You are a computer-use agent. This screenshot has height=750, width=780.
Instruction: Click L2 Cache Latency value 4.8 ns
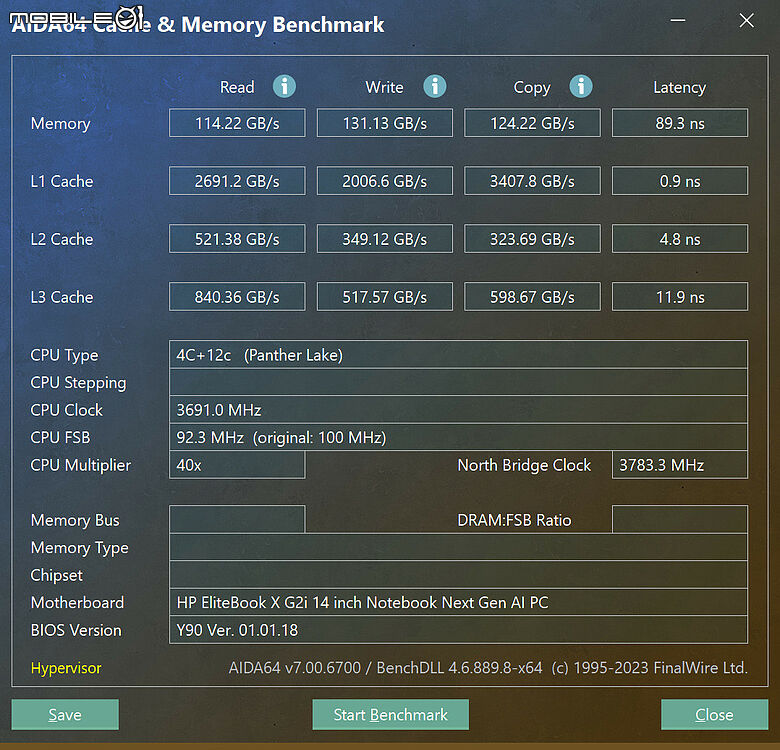click(x=680, y=239)
